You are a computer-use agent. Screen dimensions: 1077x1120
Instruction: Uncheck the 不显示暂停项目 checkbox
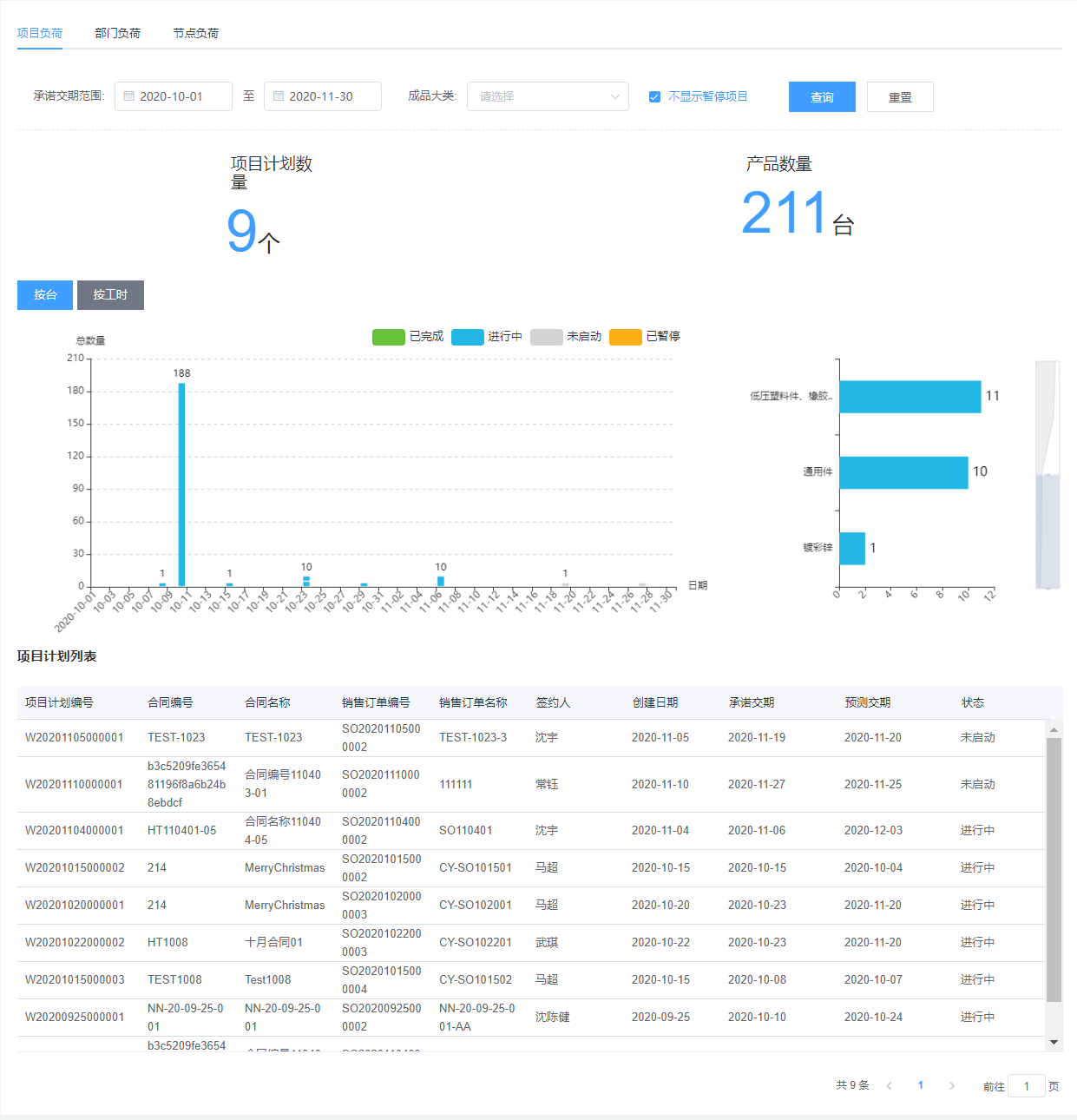click(654, 96)
